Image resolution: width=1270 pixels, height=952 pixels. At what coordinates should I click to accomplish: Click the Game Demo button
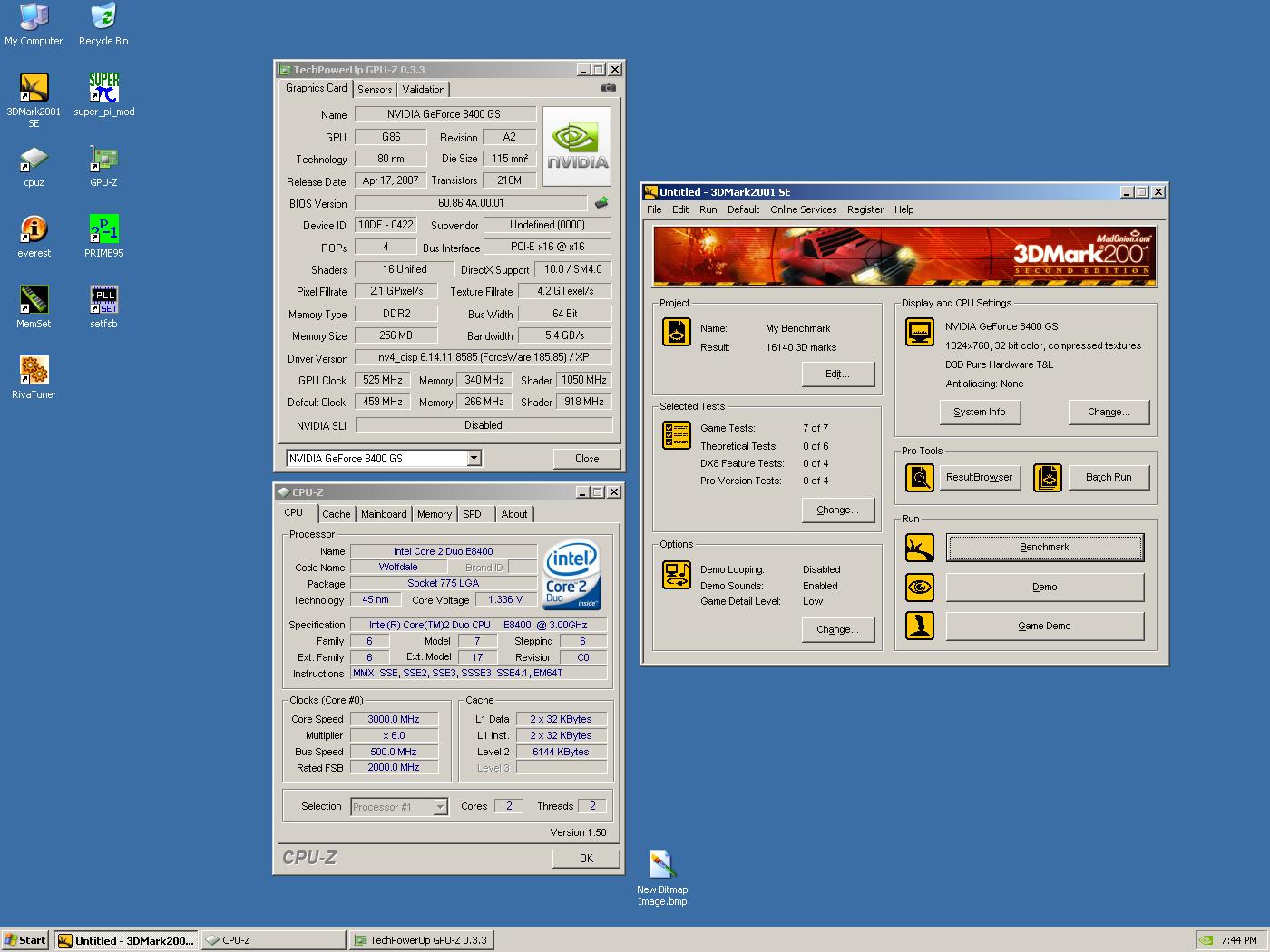coord(1045,626)
